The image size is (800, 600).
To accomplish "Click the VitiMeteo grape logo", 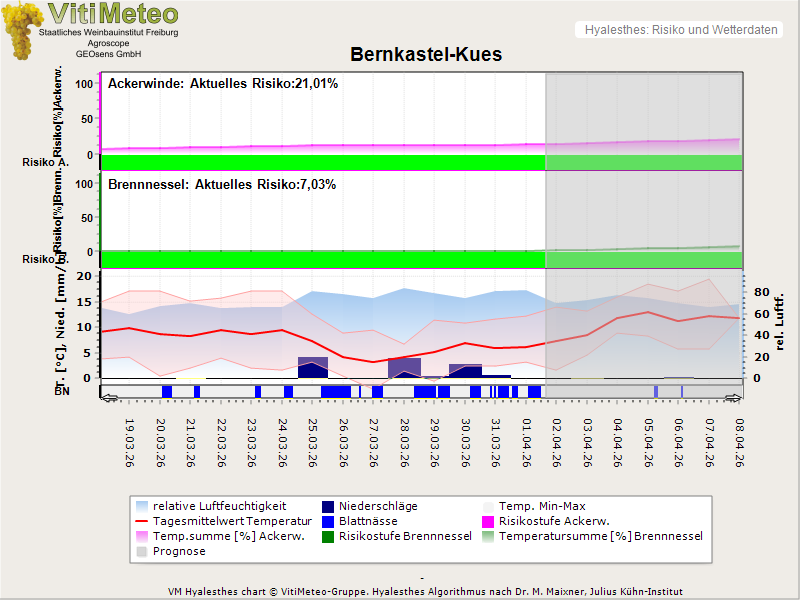I will click(x=22, y=29).
